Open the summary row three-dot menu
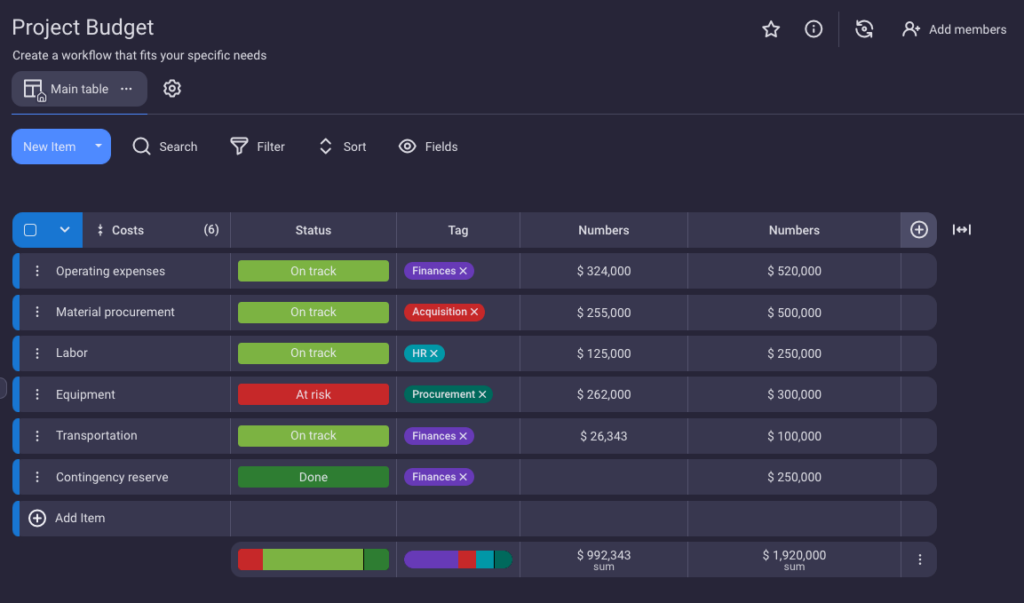This screenshot has width=1024, height=603. [x=919, y=559]
